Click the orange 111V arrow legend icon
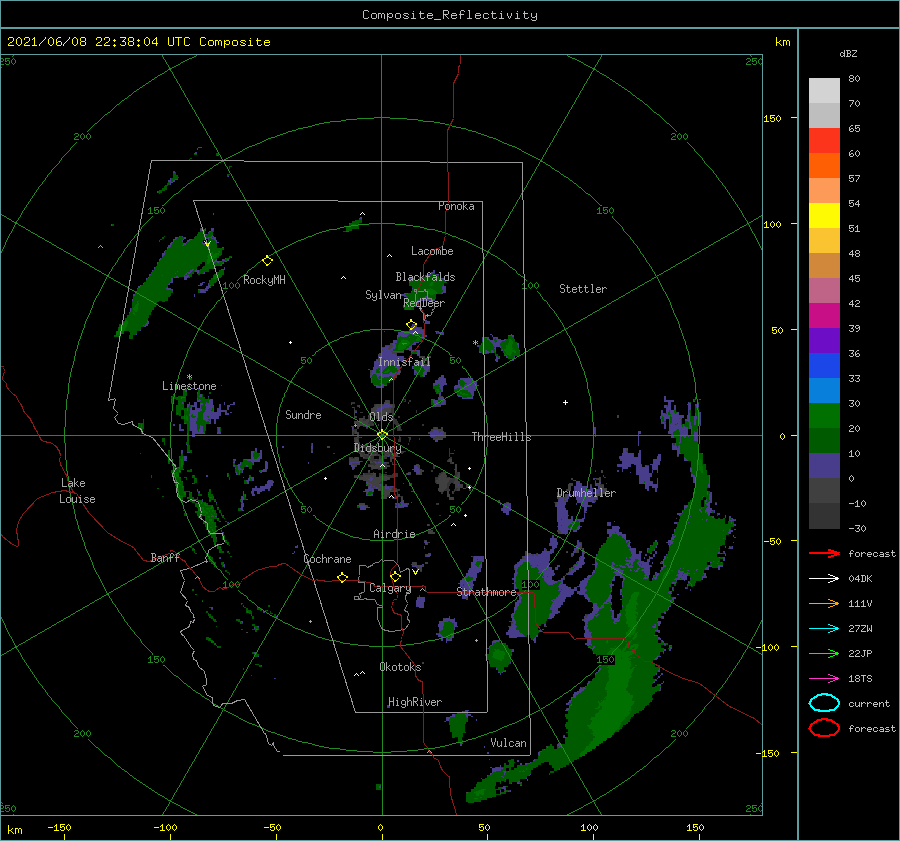 tap(824, 603)
